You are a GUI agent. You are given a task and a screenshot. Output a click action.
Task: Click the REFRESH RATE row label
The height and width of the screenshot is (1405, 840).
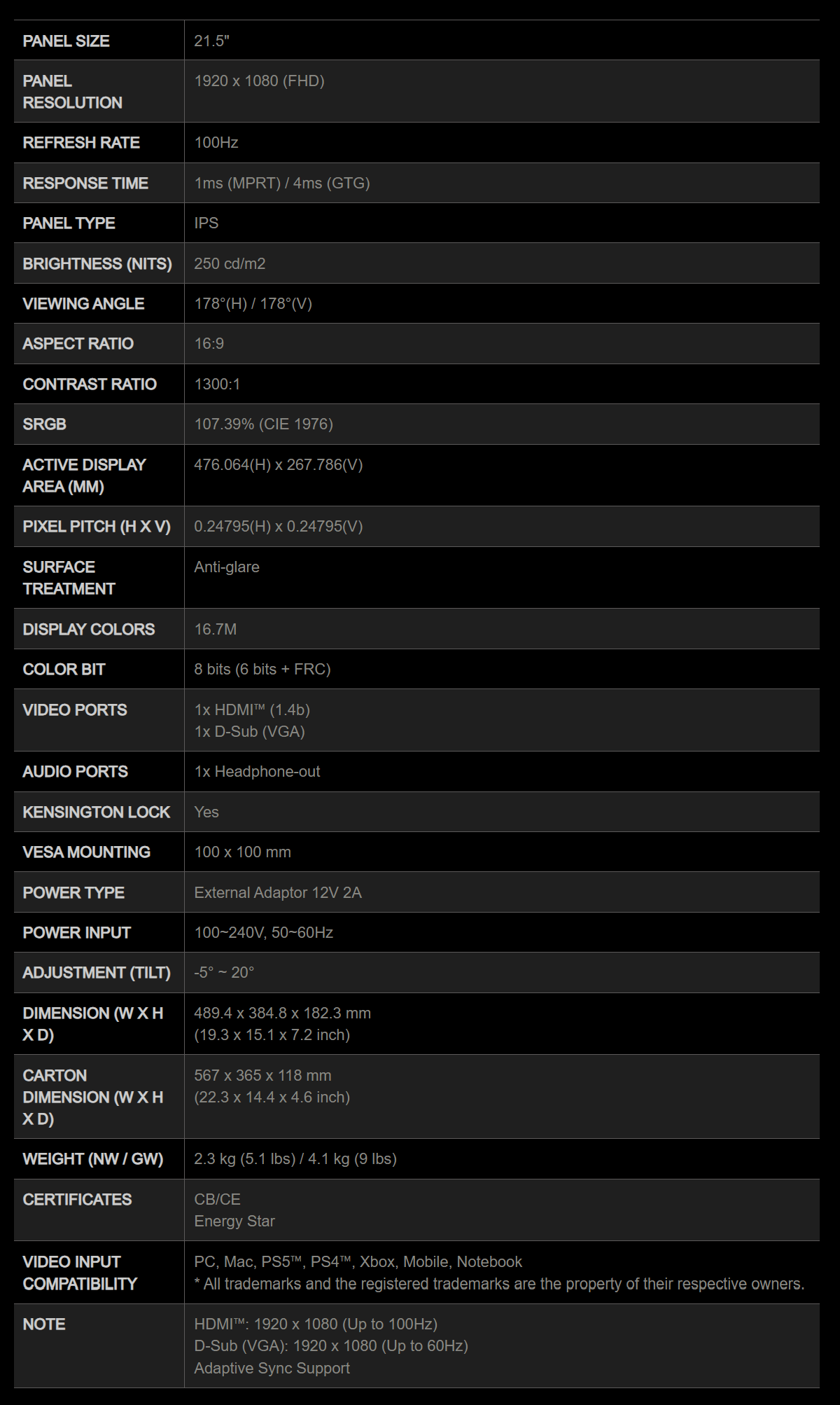[x=81, y=143]
